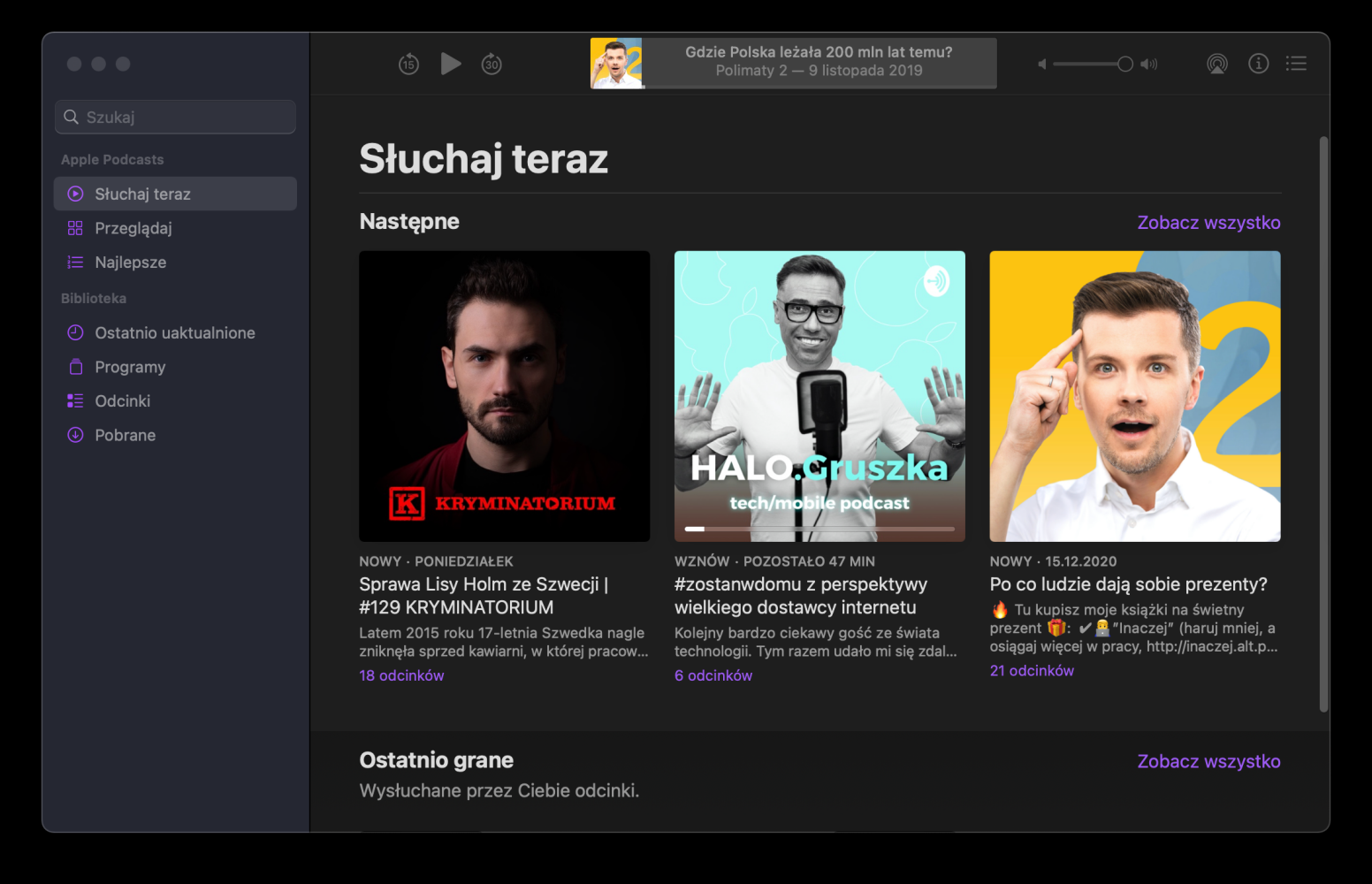Open the HALO.Gruszka podcast artwork
This screenshot has height=884, width=1372.
[x=819, y=396]
